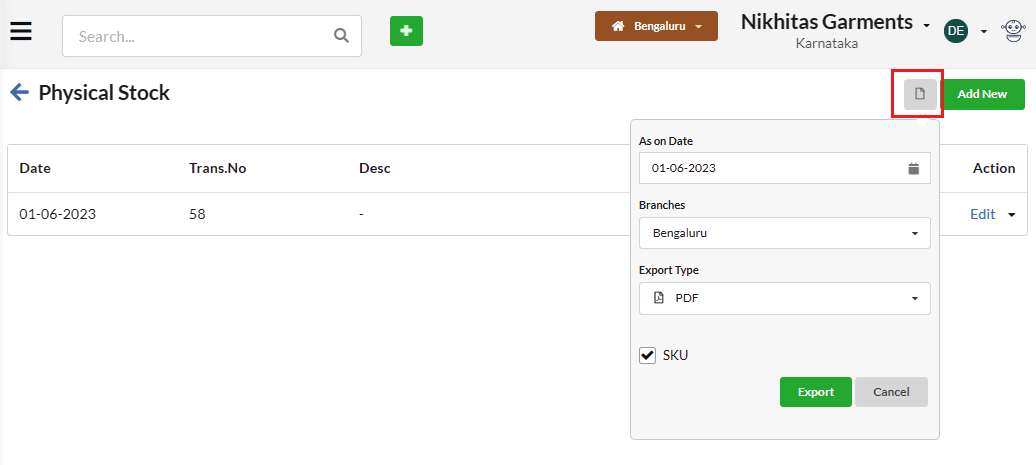Click the export document icon
Screen dimensions: 1036x465
(x=920, y=94)
